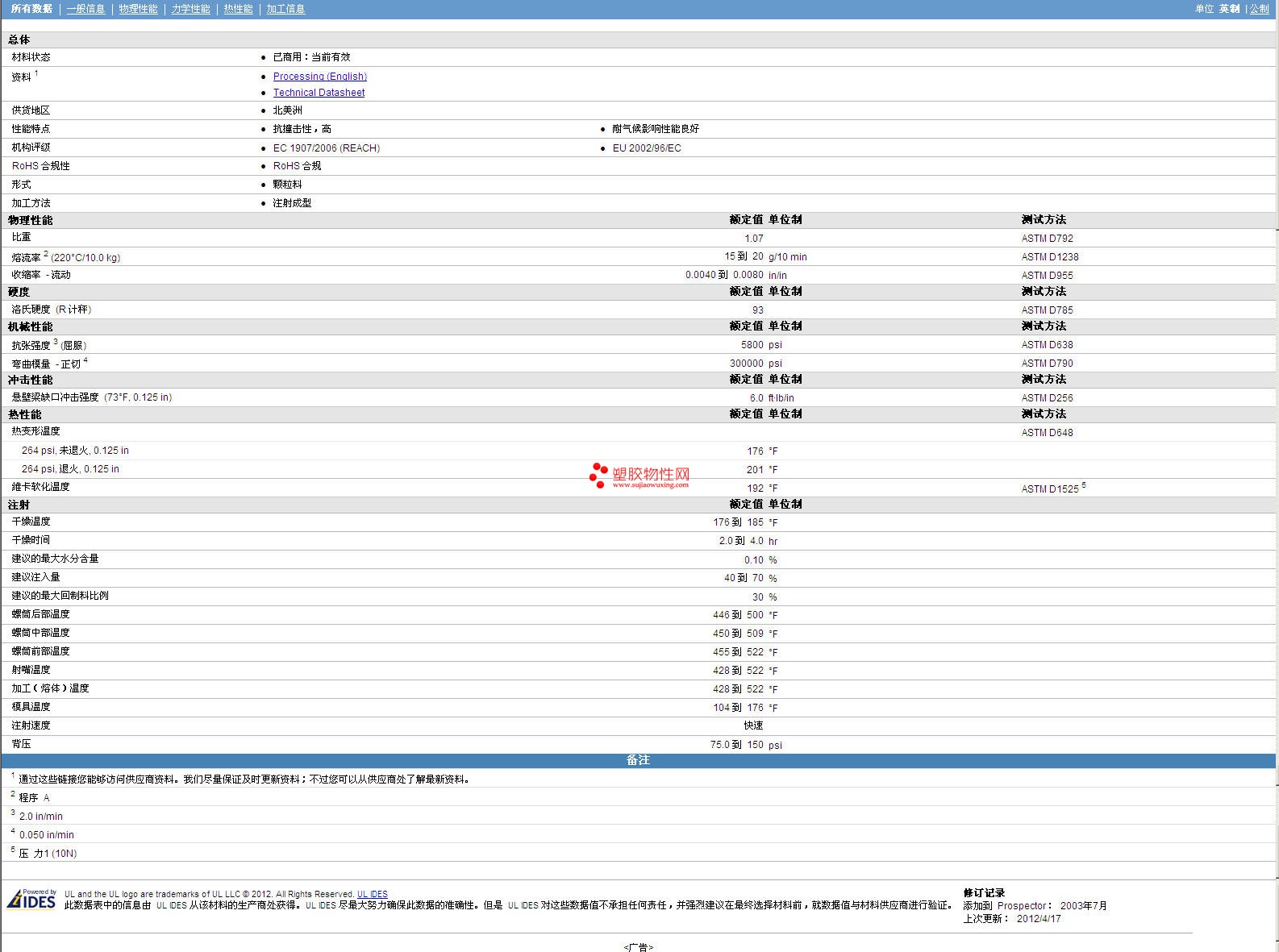Click the <广告> label at bottom
Screen dimensions: 1279x952
click(638, 947)
